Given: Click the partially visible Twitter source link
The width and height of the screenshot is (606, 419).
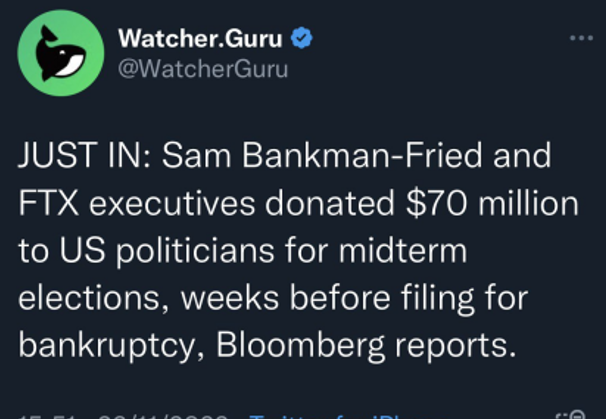Looking at the screenshot, I should point(325,417).
